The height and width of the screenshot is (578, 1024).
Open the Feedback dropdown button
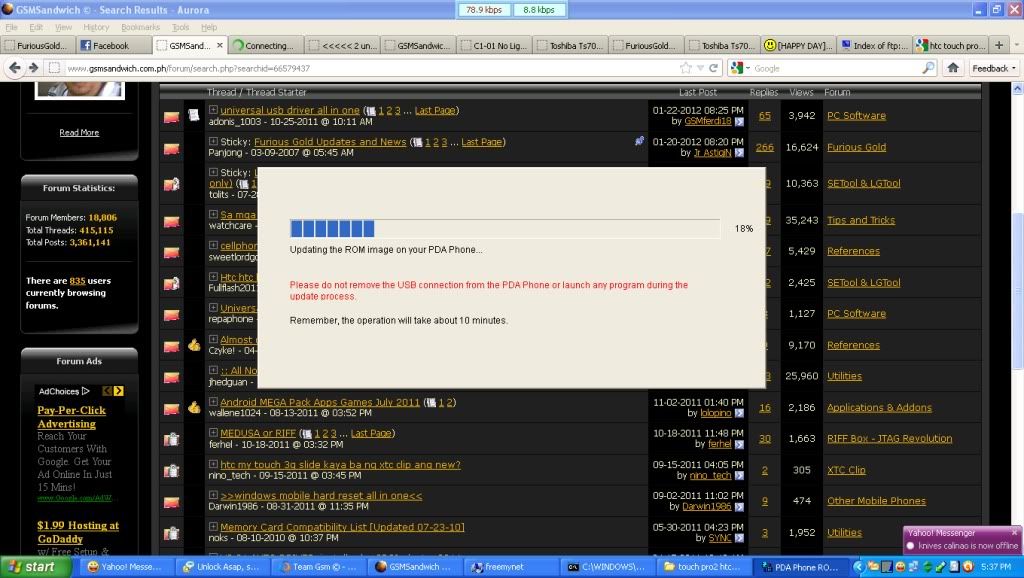tap(994, 68)
